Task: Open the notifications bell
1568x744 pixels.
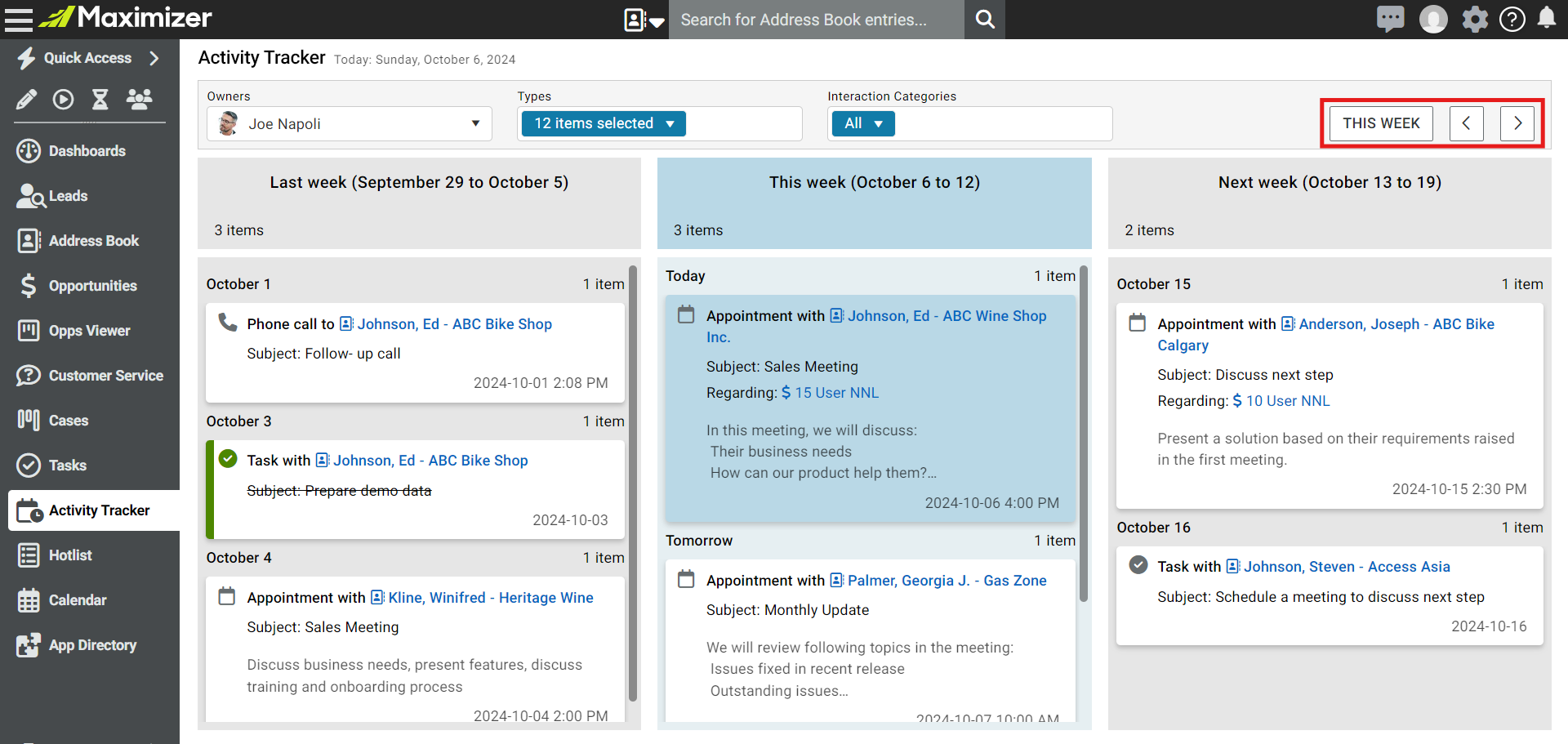Action: (x=1547, y=18)
